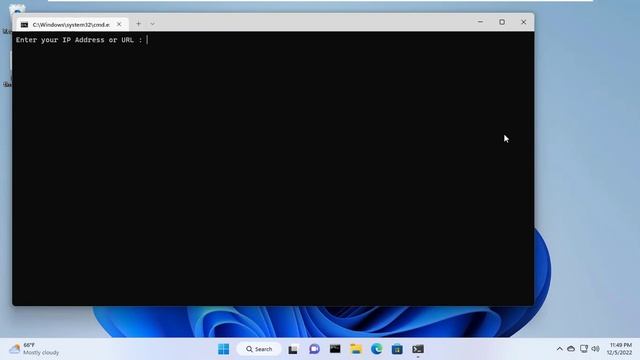
Task: Select the cmd.exe terminal tab
Action: coord(71,24)
